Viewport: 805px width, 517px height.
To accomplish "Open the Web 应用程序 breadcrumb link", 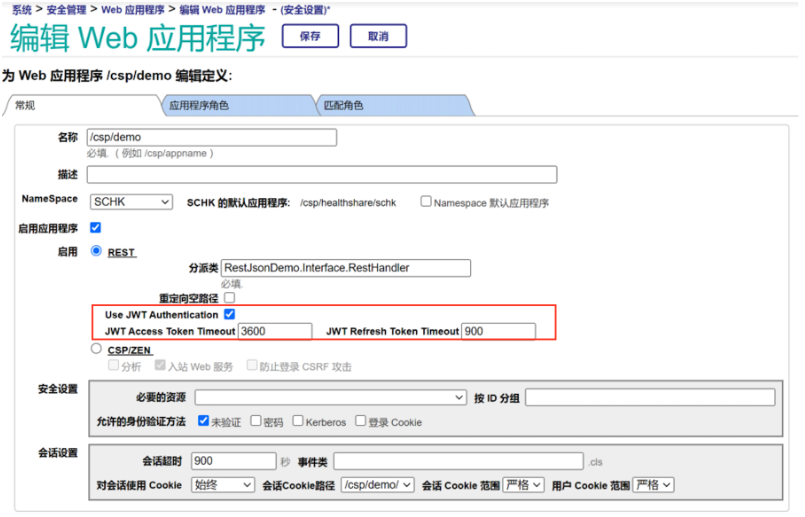I will click(x=133, y=8).
